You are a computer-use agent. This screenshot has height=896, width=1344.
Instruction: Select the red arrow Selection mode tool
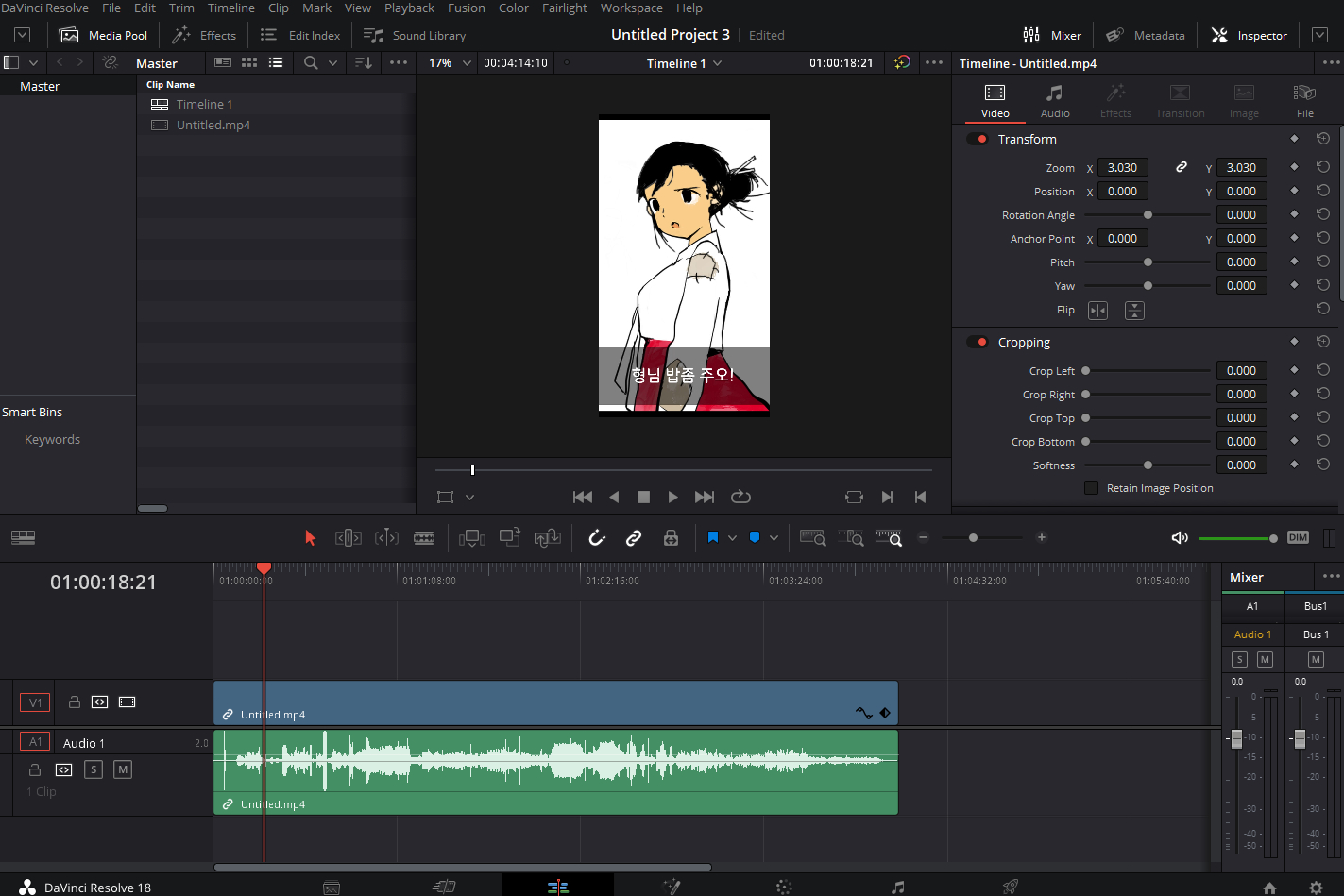(x=310, y=537)
